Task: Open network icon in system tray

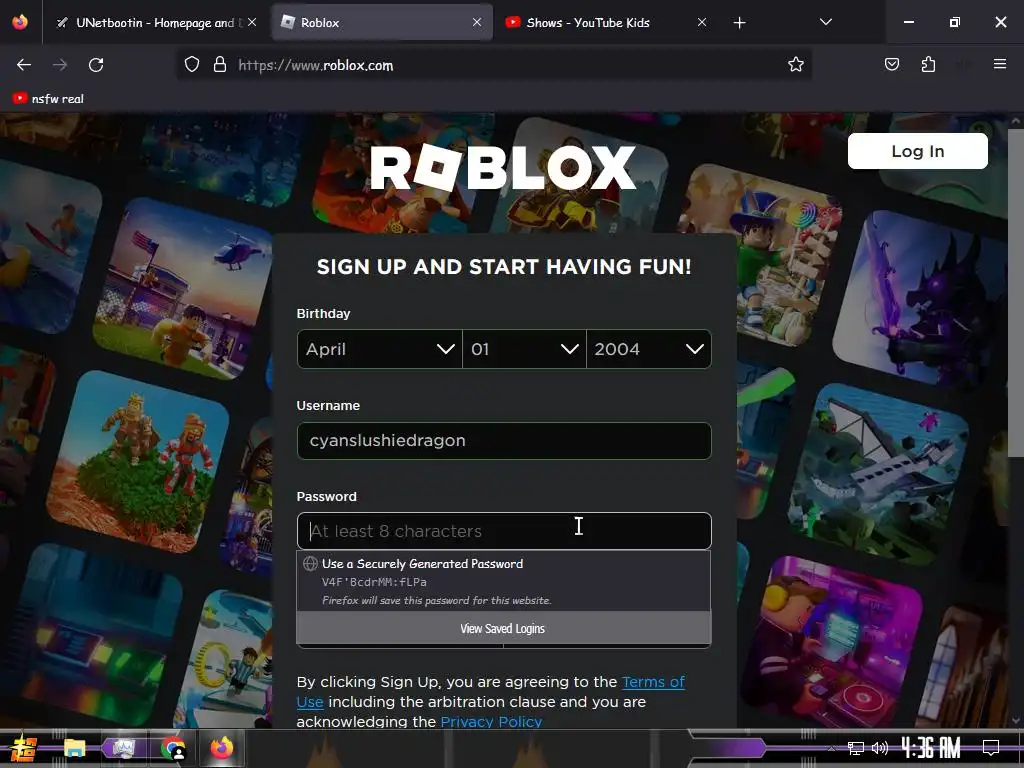Action: (856, 748)
